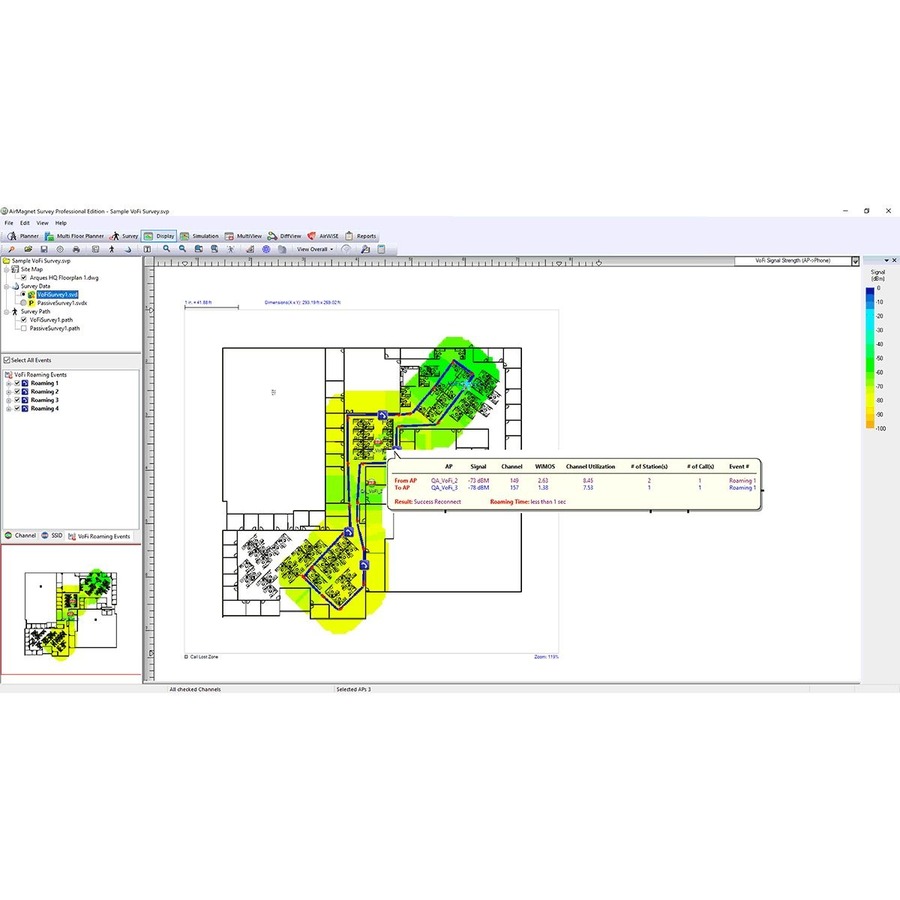Click the Survey mode button
The width and height of the screenshot is (900, 900).
pyautogui.click(x=125, y=236)
